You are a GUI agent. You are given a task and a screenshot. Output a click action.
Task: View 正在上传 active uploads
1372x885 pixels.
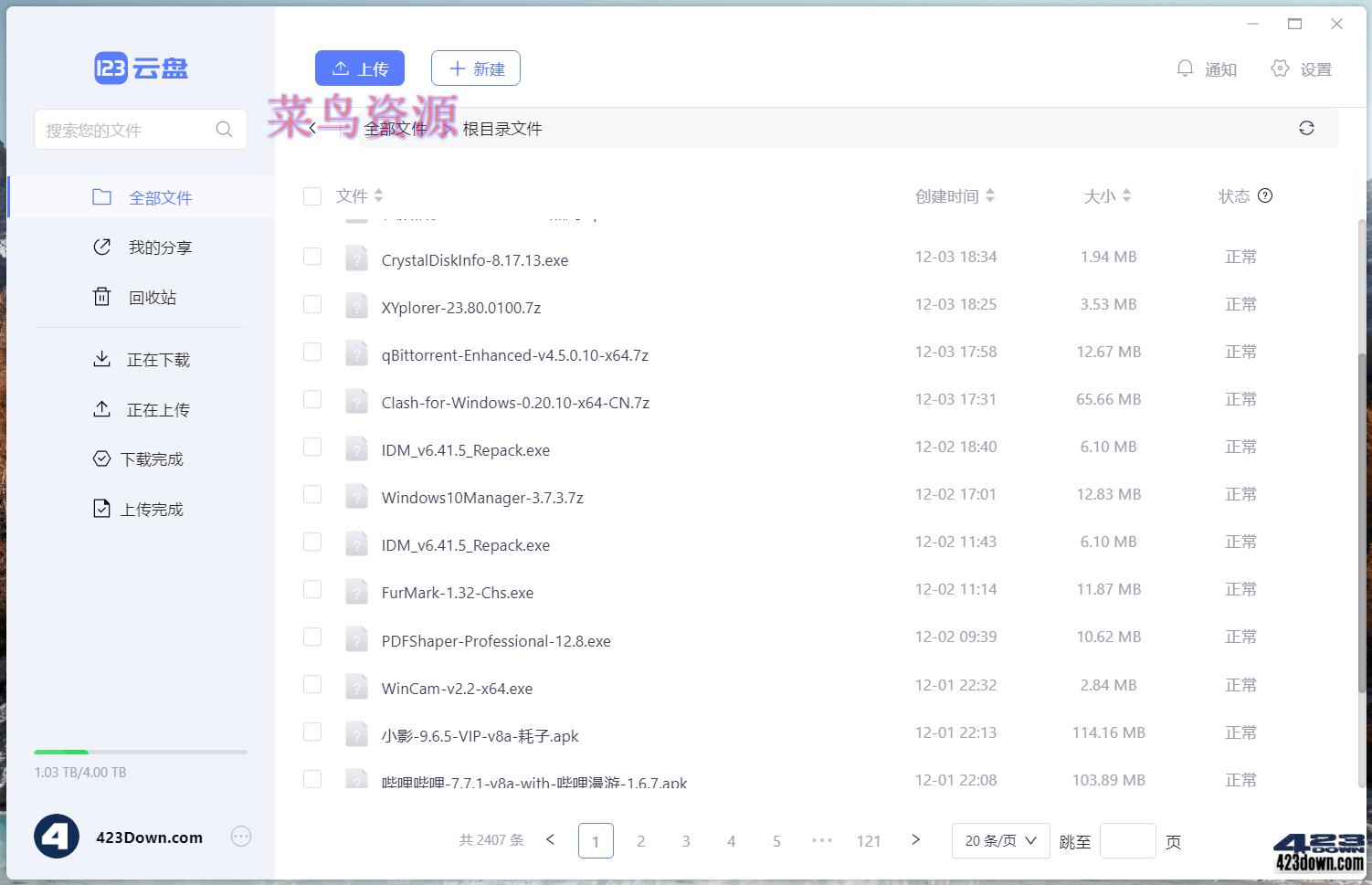click(x=157, y=409)
